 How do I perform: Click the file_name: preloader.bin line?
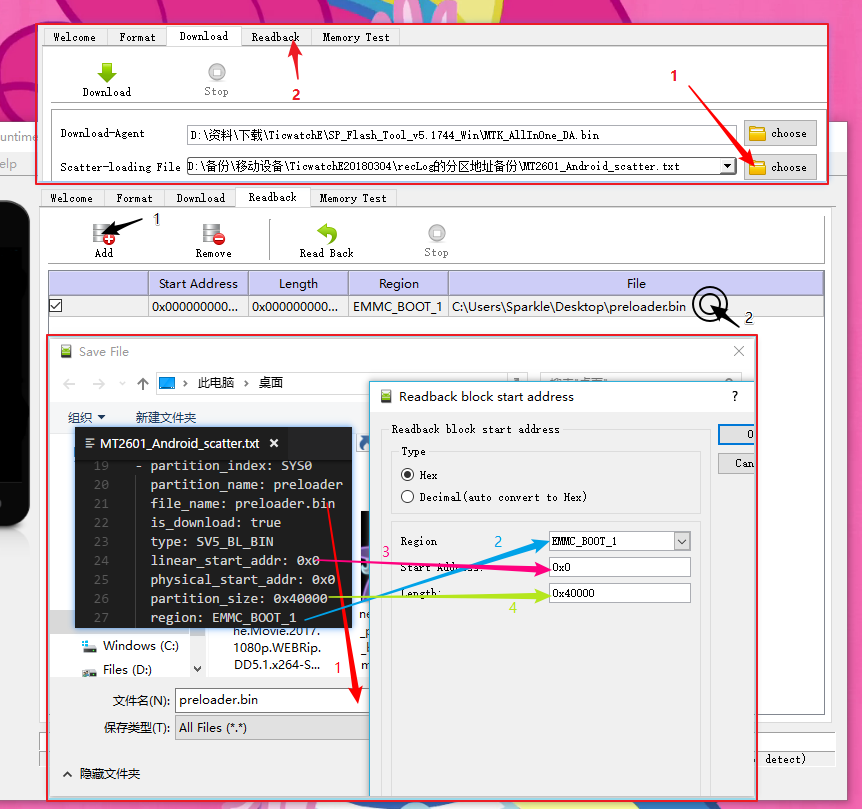coord(242,504)
